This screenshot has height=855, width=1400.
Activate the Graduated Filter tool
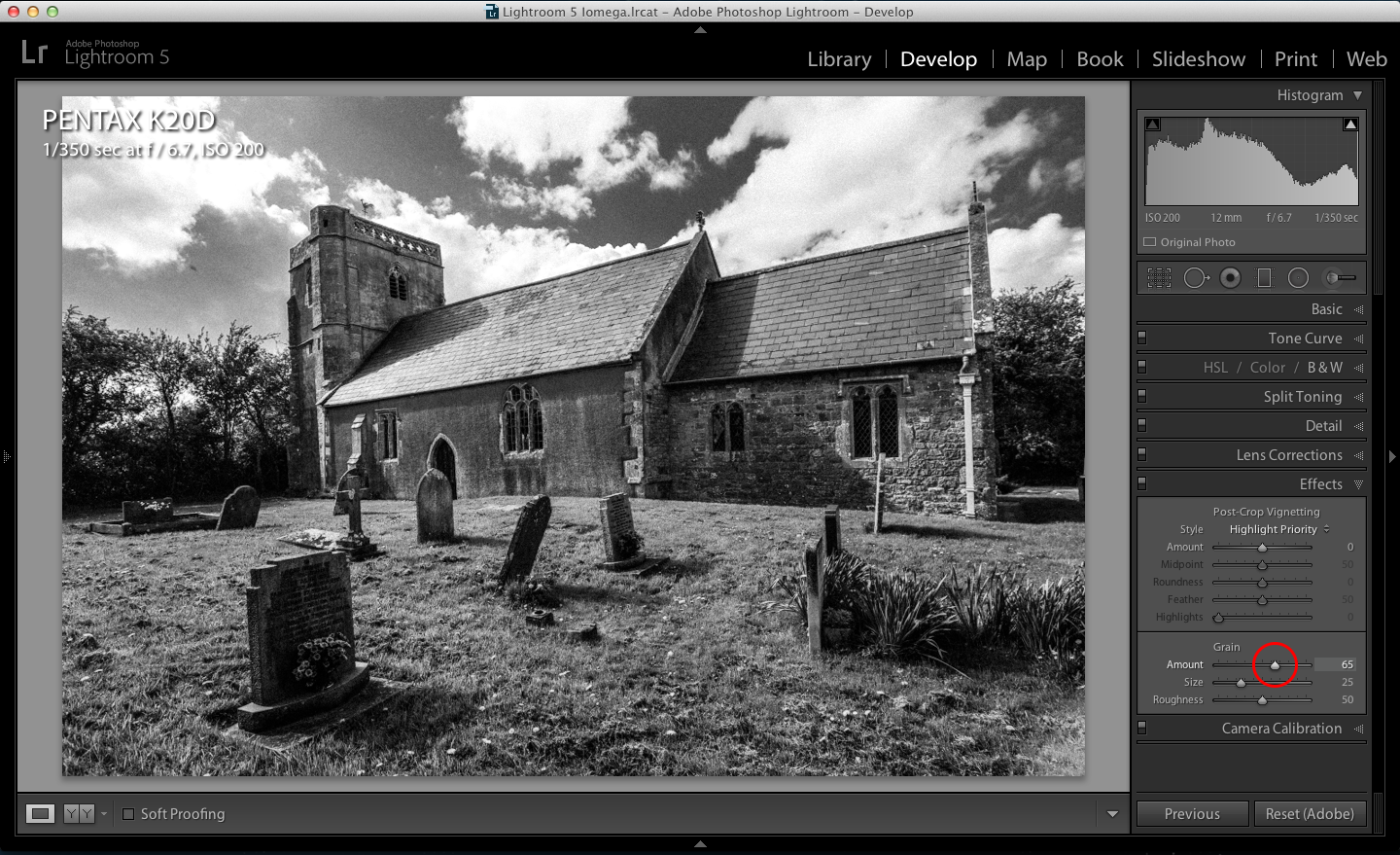coord(1264,277)
